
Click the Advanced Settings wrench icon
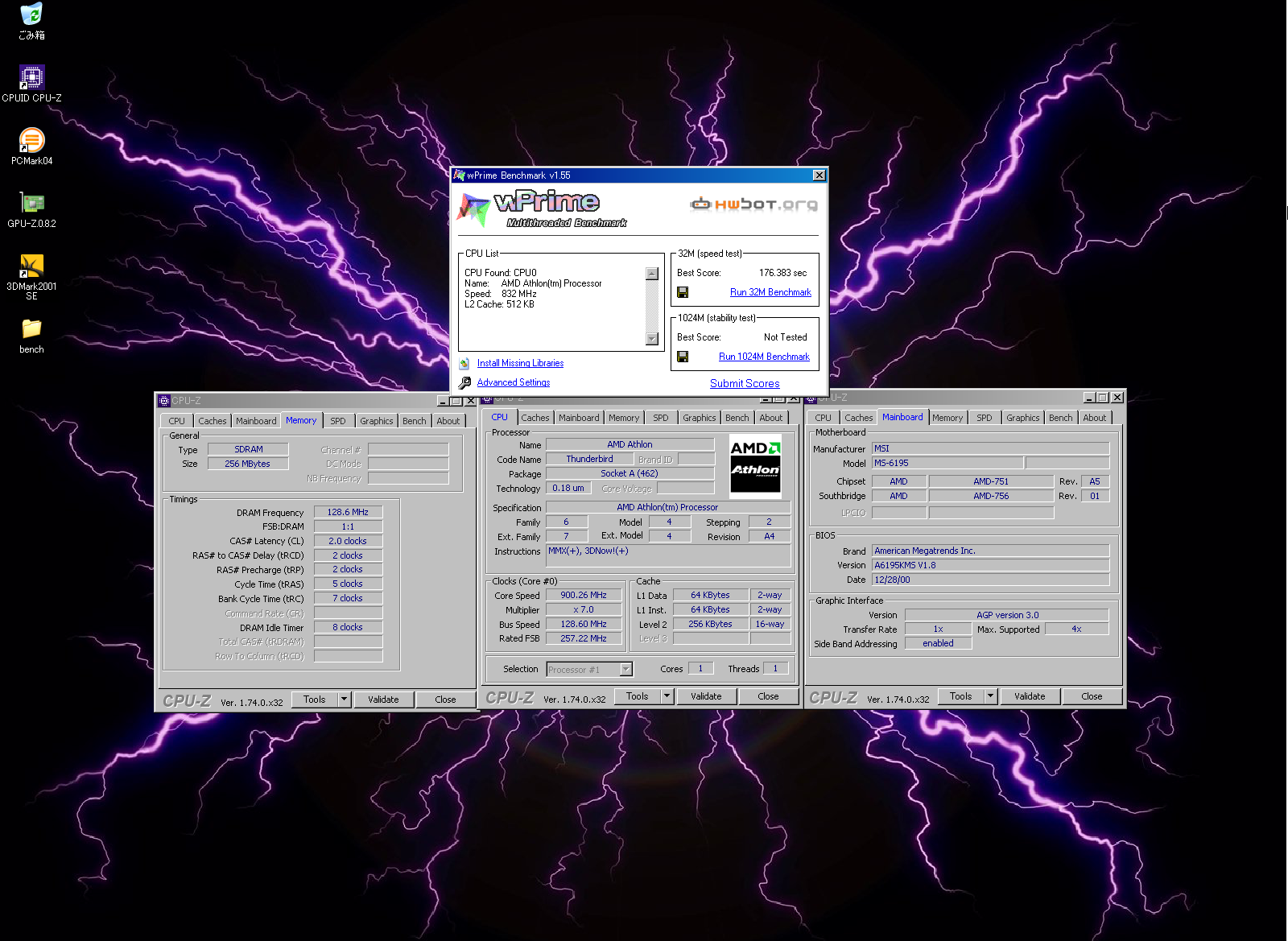464,383
